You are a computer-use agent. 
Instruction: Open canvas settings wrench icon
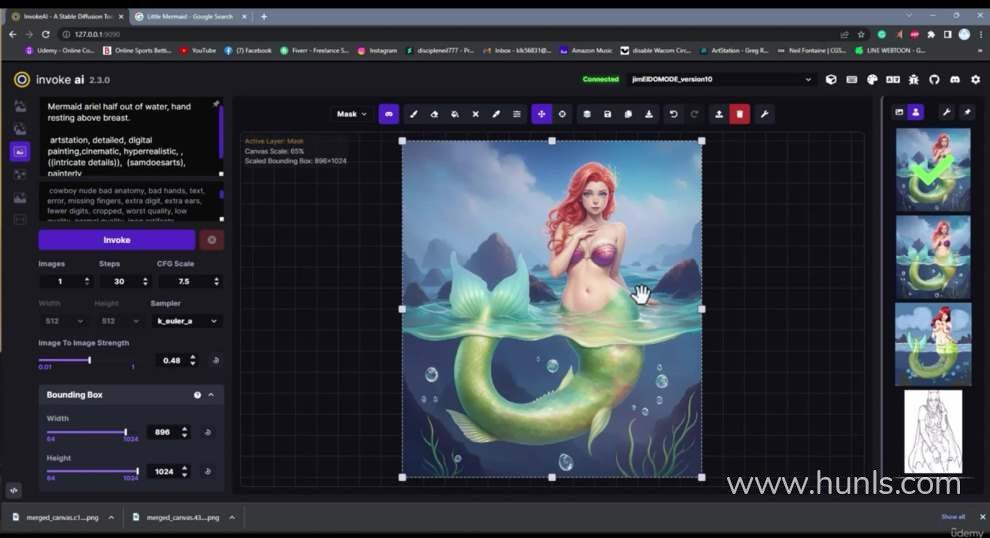[x=764, y=114]
